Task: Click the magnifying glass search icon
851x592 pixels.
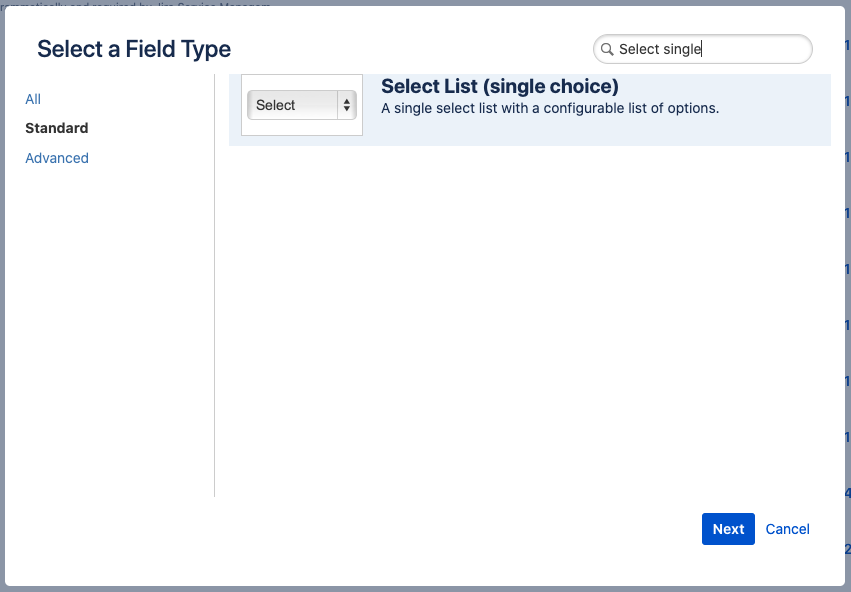Action: point(608,49)
